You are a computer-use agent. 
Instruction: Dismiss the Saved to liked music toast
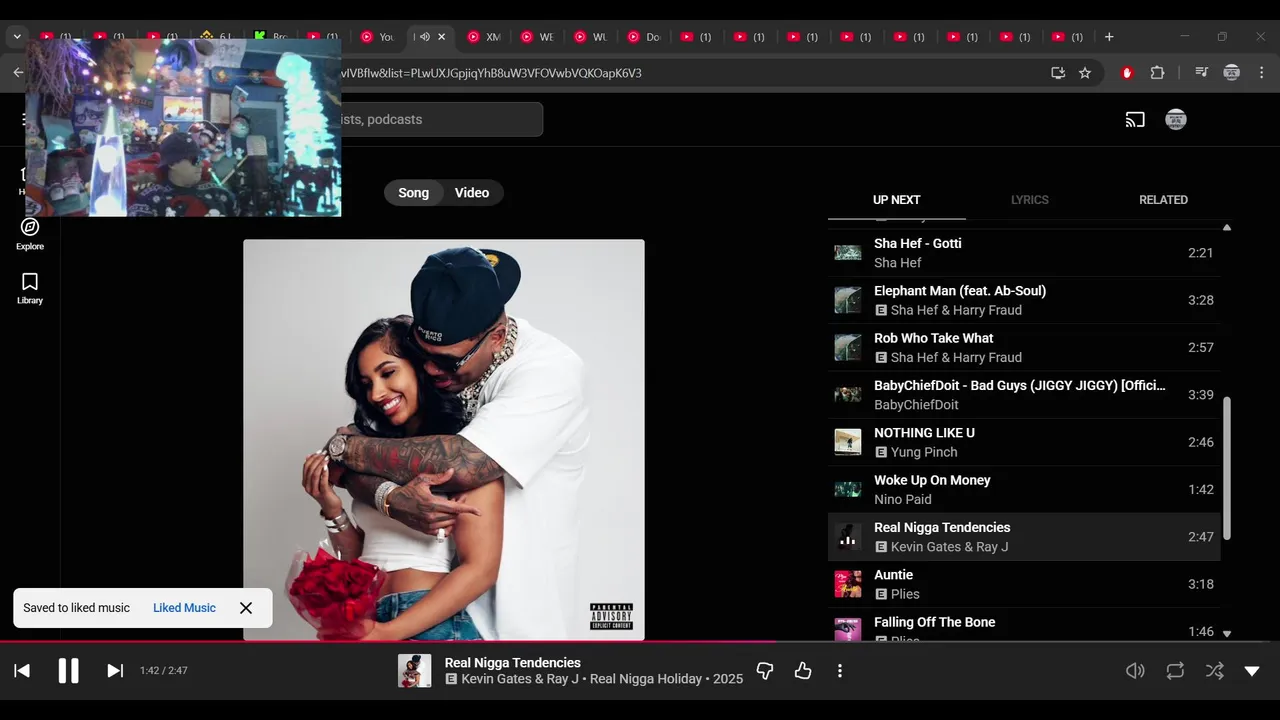(246, 608)
